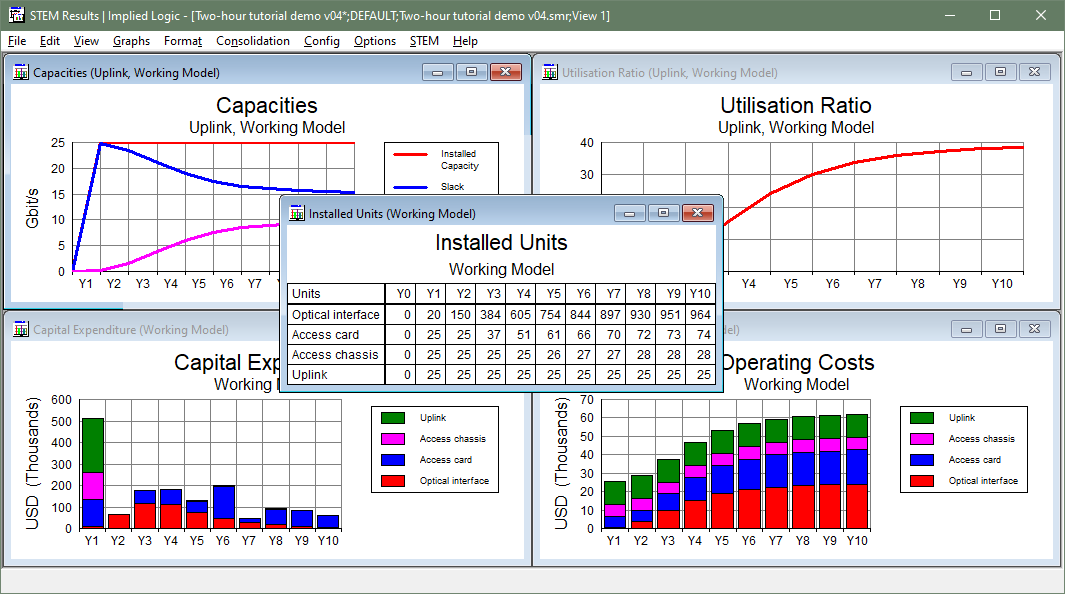Select Access card Y10 value 74
The image size is (1065, 594).
point(700,335)
